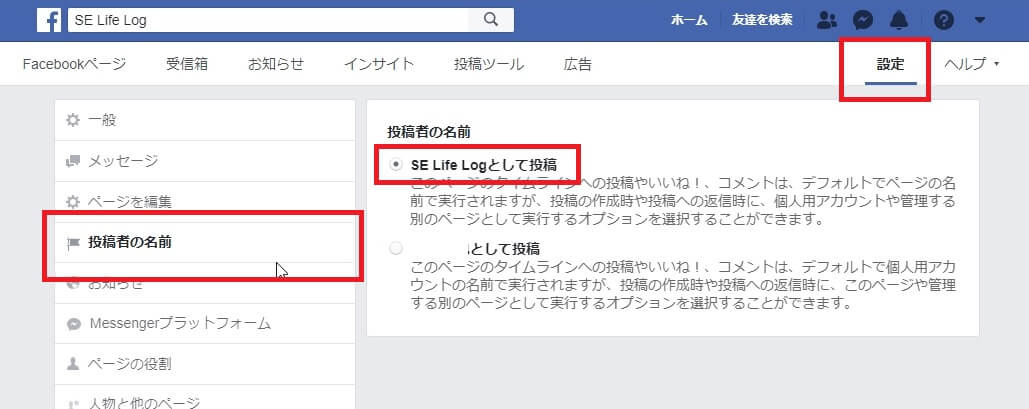The height and width of the screenshot is (409, 1029).
Task: Open メッセージ settings in sidebar
Action: point(122,160)
